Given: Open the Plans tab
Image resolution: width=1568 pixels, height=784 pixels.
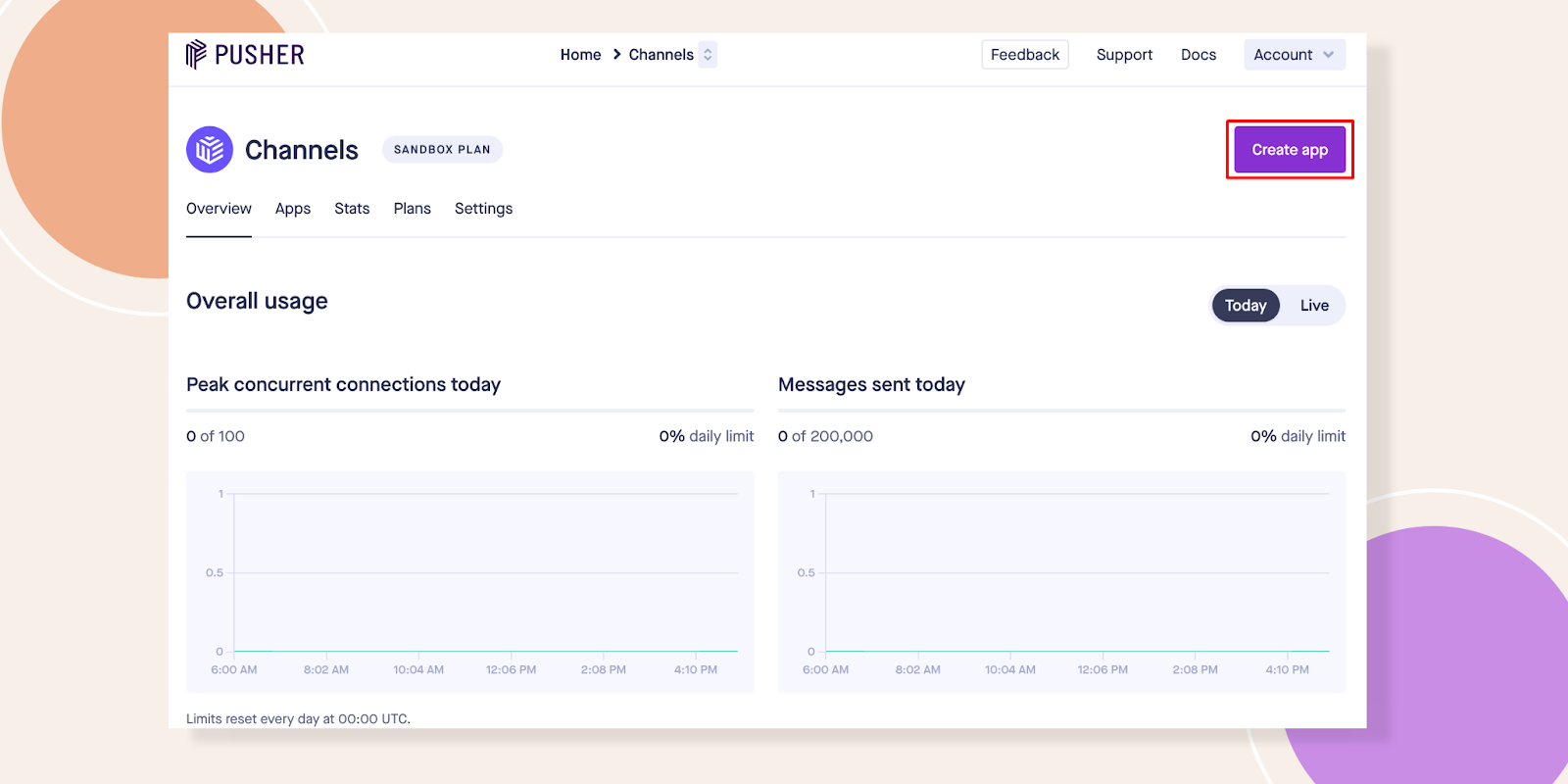Looking at the screenshot, I should coord(413,209).
